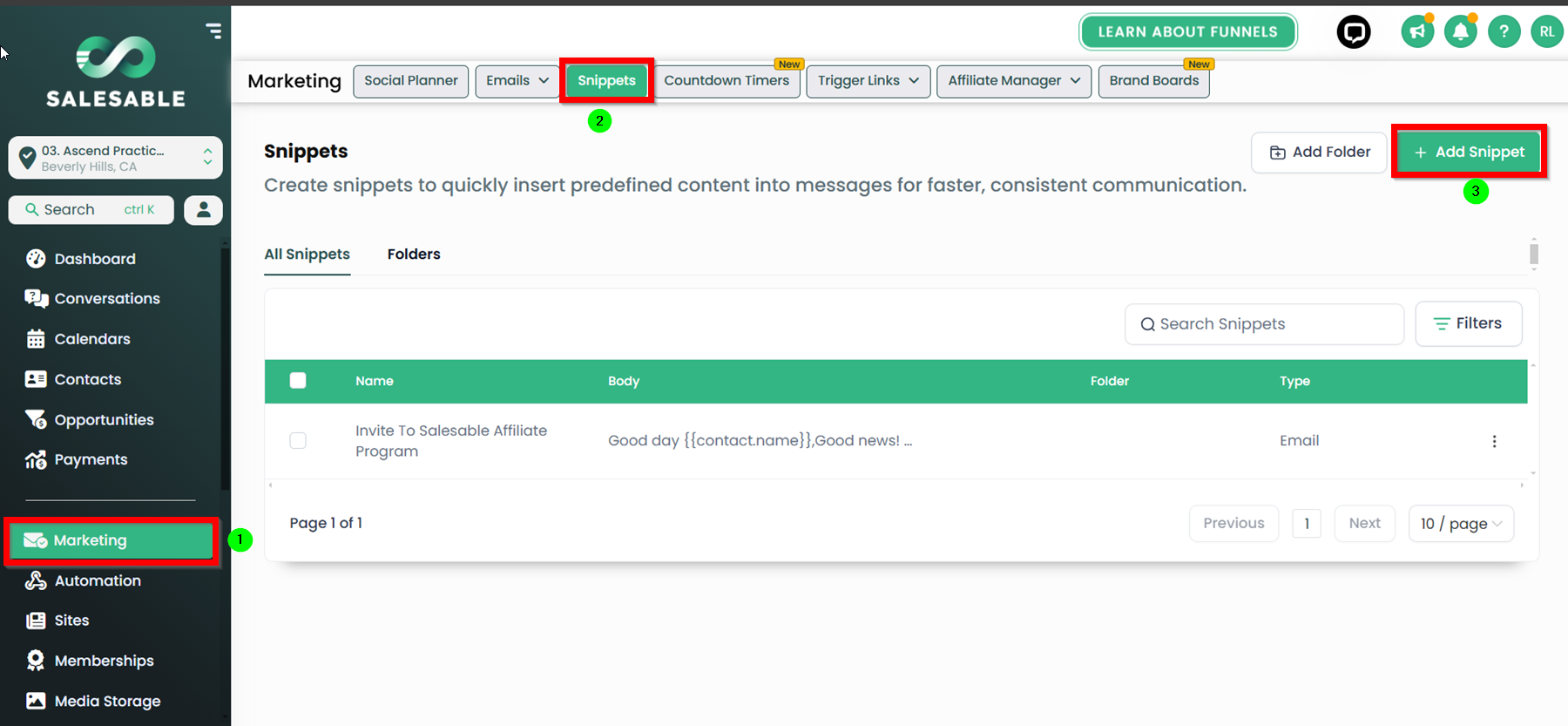The height and width of the screenshot is (726, 1568).
Task: Click the Folder column header
Action: 1110,381
